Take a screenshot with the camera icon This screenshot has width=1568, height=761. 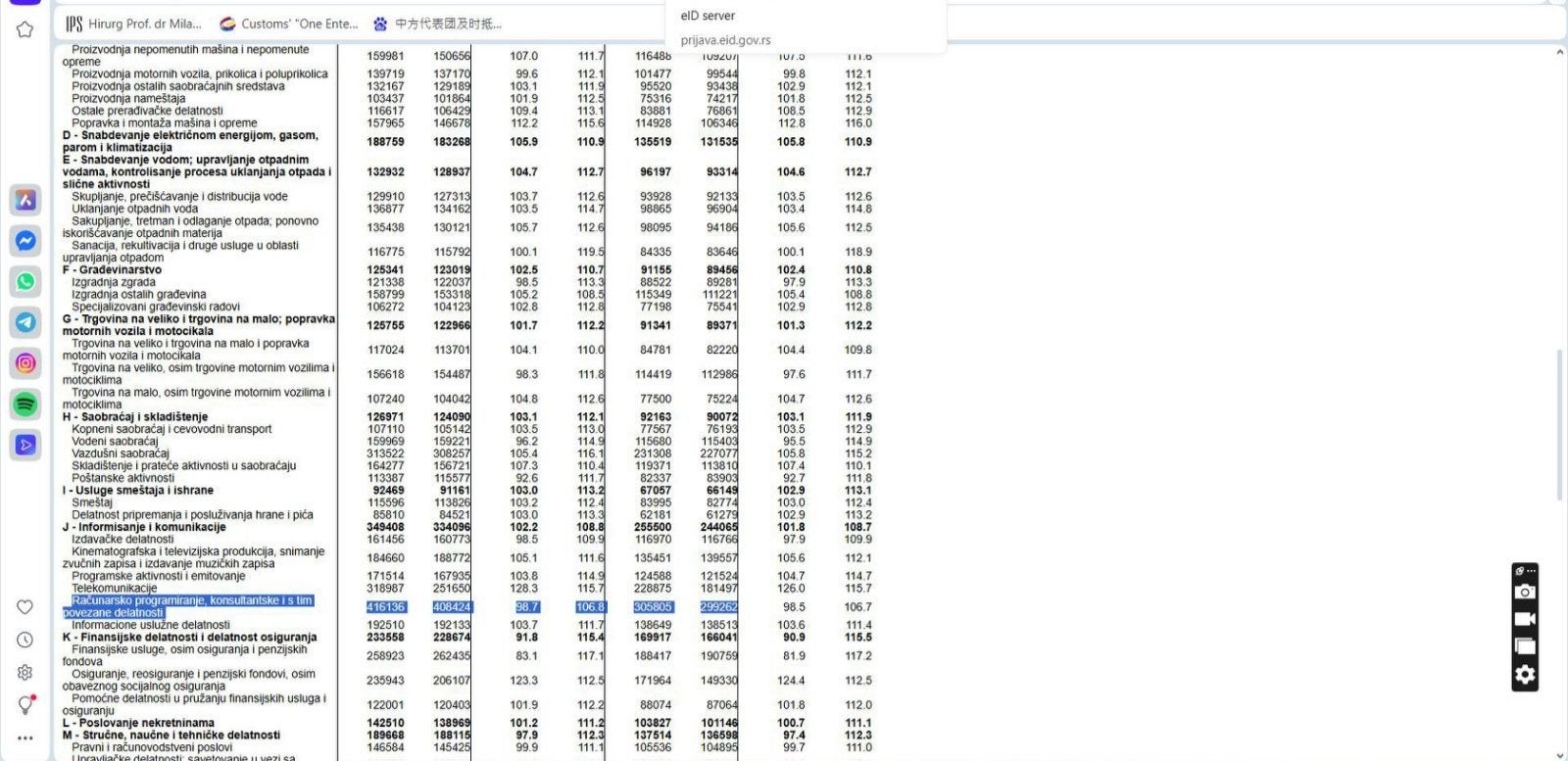(x=1525, y=592)
